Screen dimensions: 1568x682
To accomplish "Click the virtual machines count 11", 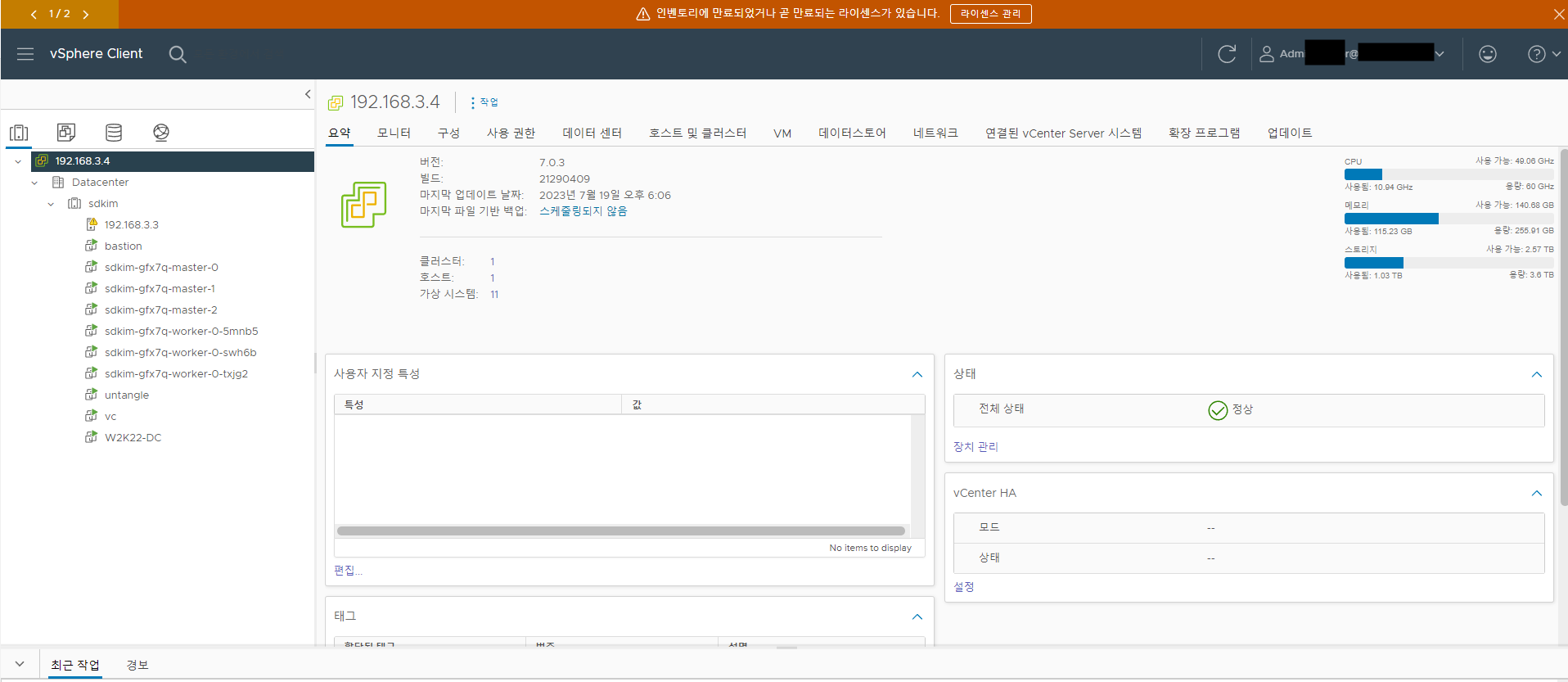I will [x=494, y=294].
